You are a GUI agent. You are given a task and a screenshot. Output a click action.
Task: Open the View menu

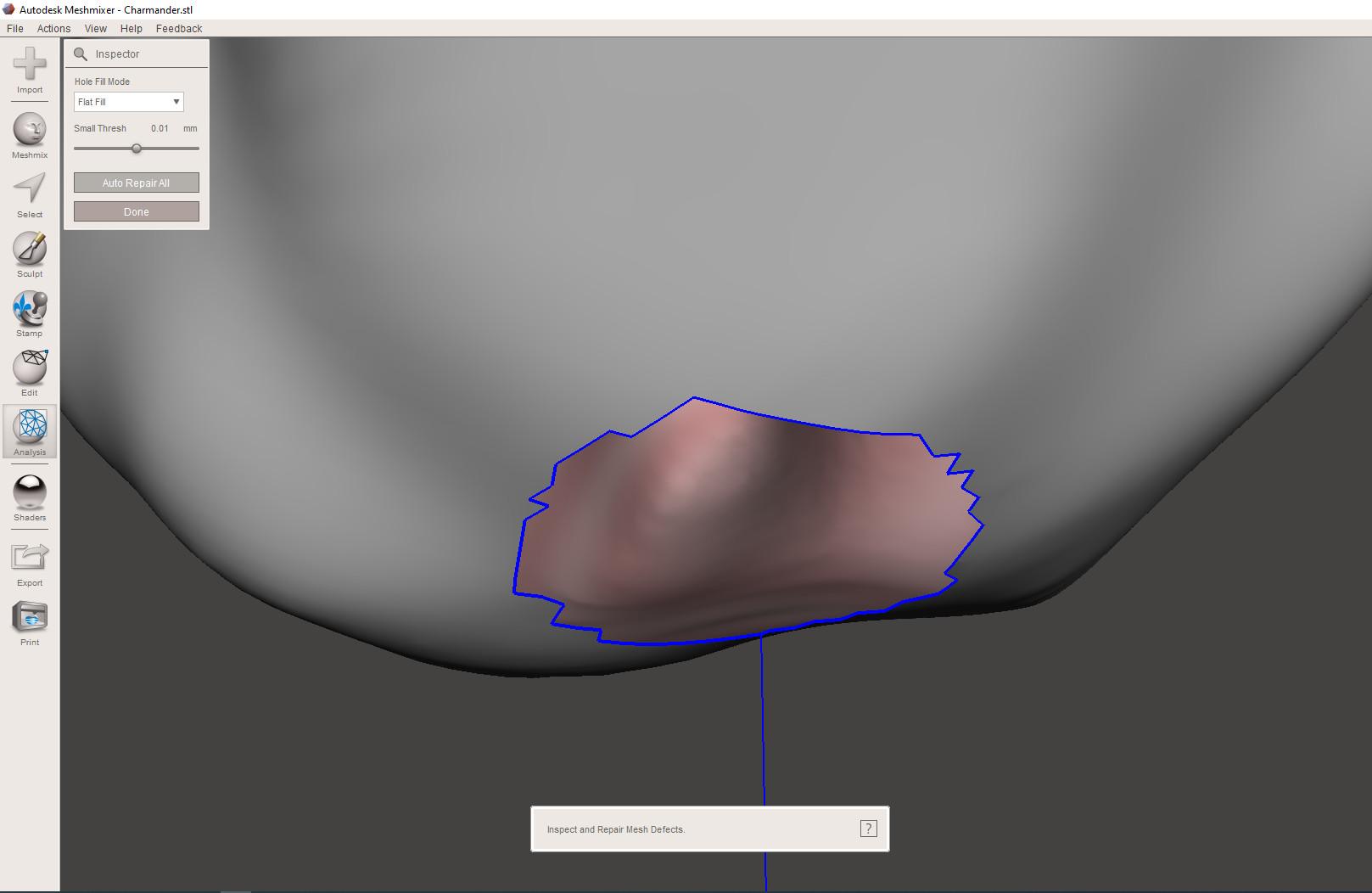96,28
